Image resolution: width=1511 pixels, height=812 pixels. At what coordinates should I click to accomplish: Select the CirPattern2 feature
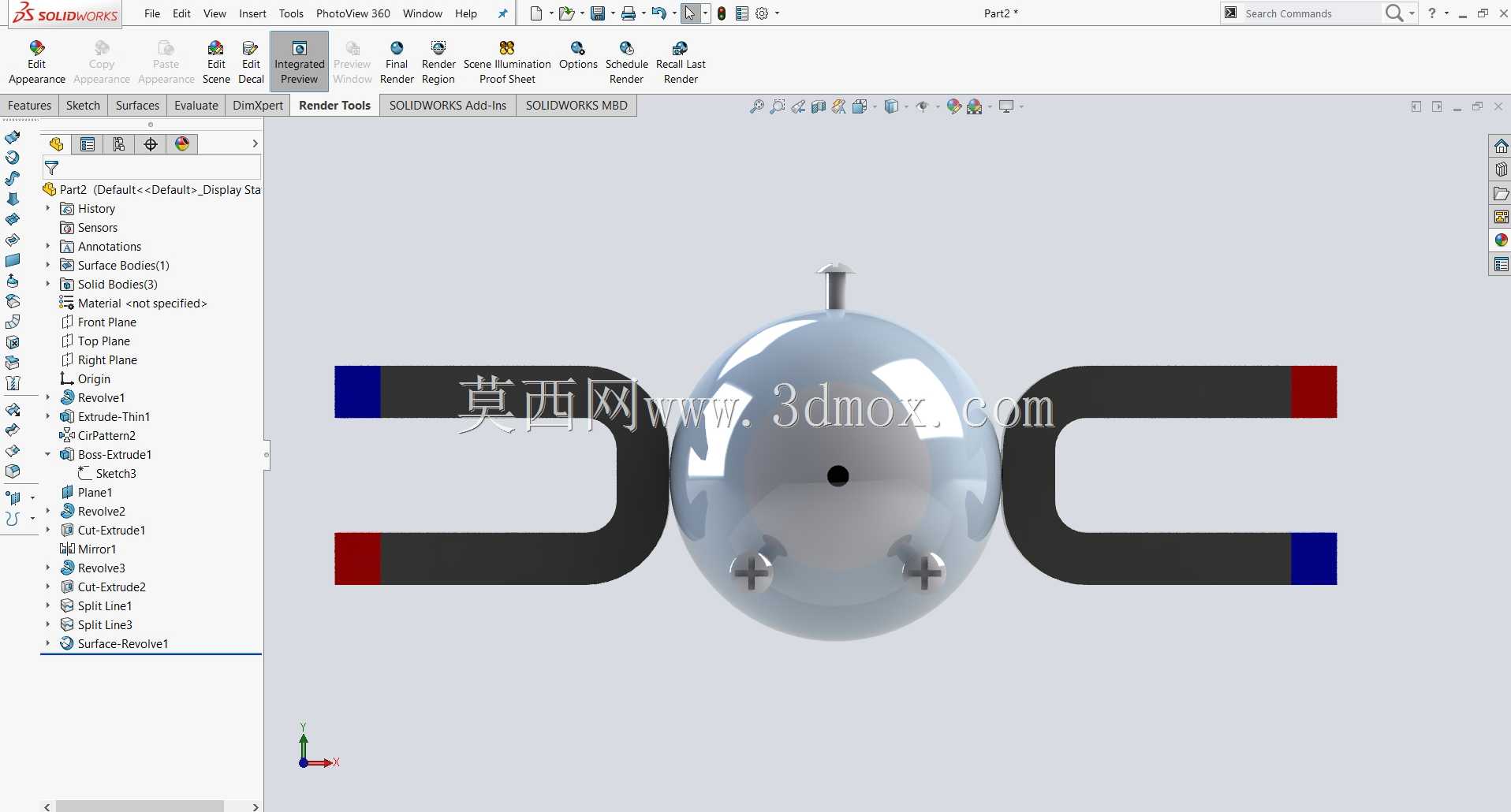98,435
